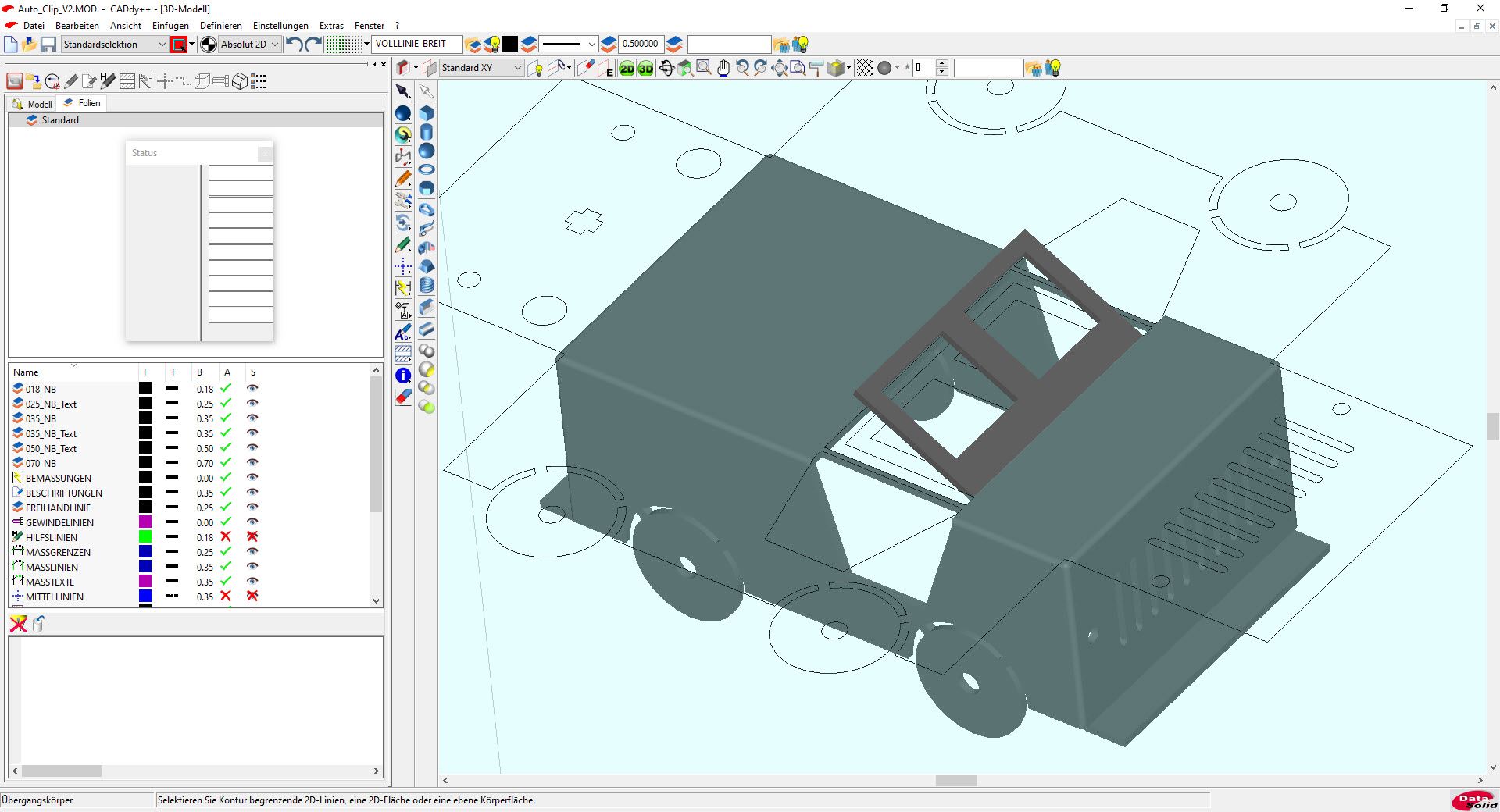The image size is (1500, 812).
Task: Open the Einfügen menu
Action: (x=170, y=26)
